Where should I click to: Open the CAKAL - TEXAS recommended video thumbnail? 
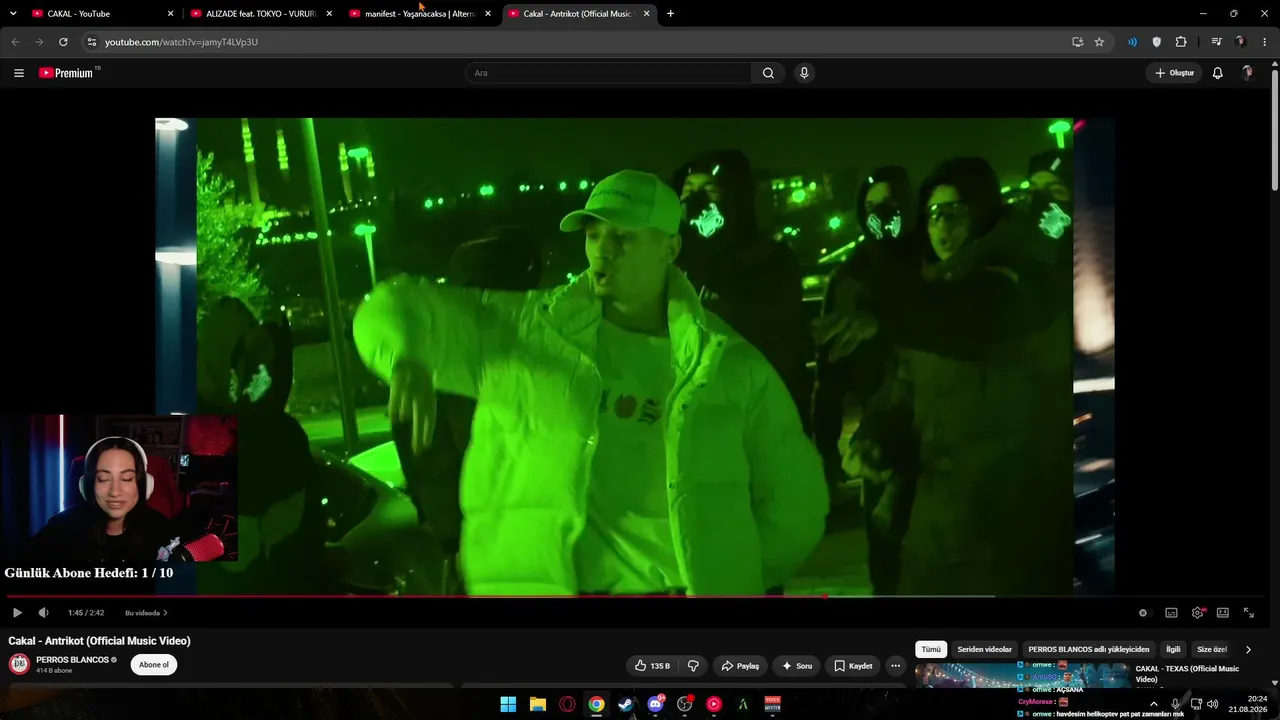pos(1021,676)
